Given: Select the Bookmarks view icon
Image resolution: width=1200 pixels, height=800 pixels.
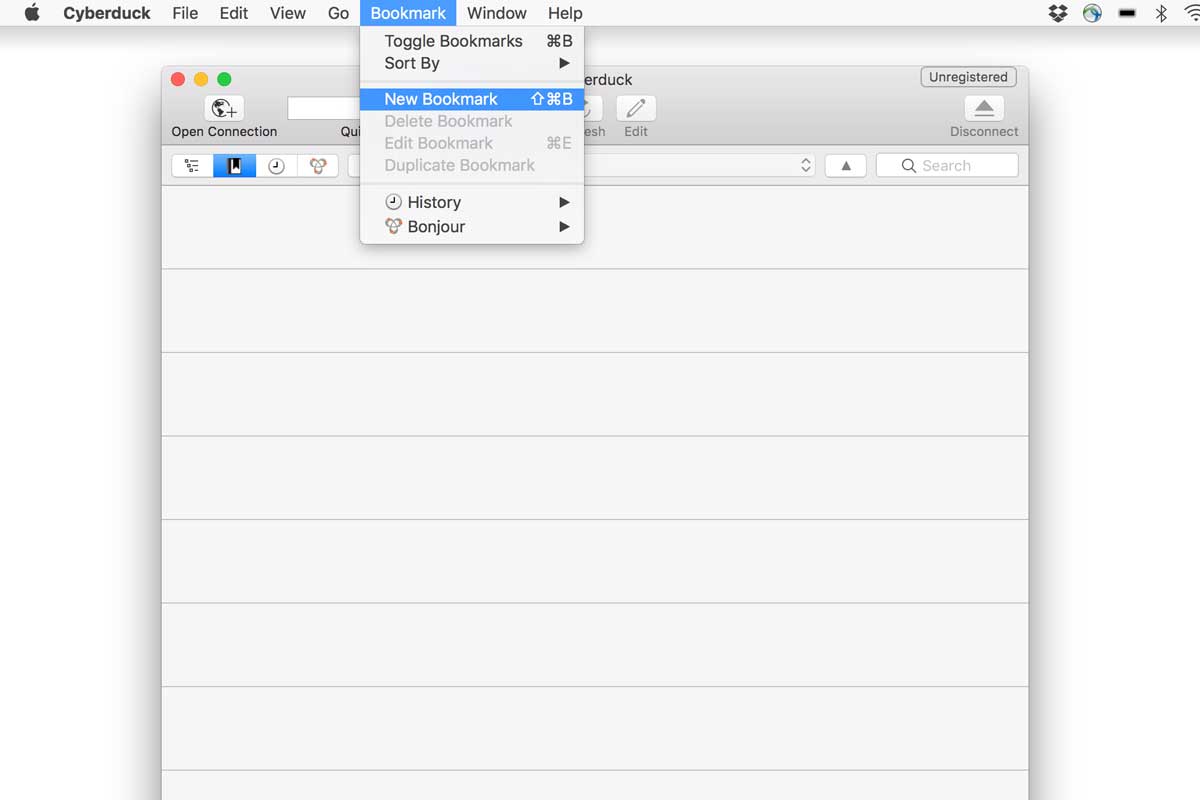Looking at the screenshot, I should pos(235,166).
